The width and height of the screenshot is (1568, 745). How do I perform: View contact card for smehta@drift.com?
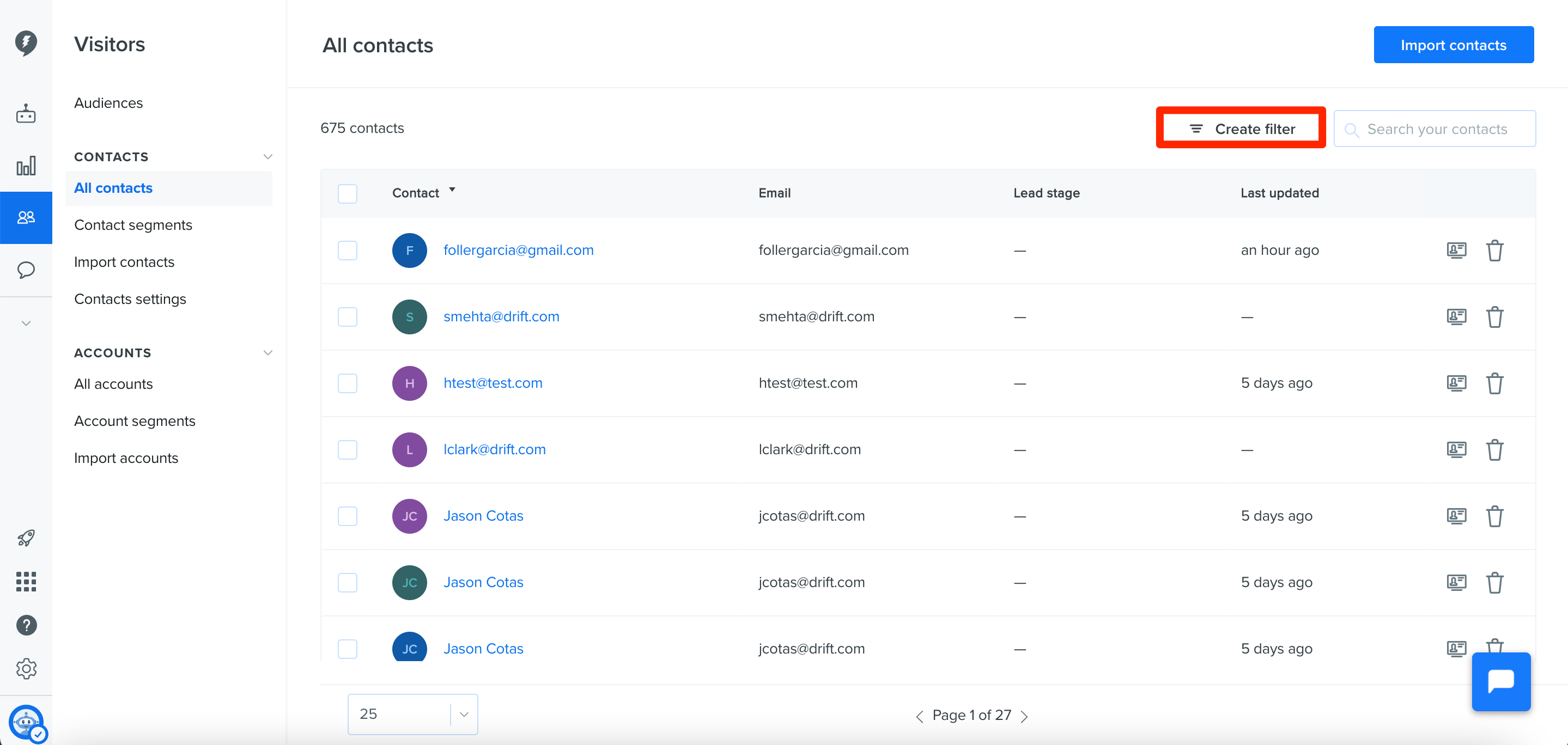(1457, 316)
